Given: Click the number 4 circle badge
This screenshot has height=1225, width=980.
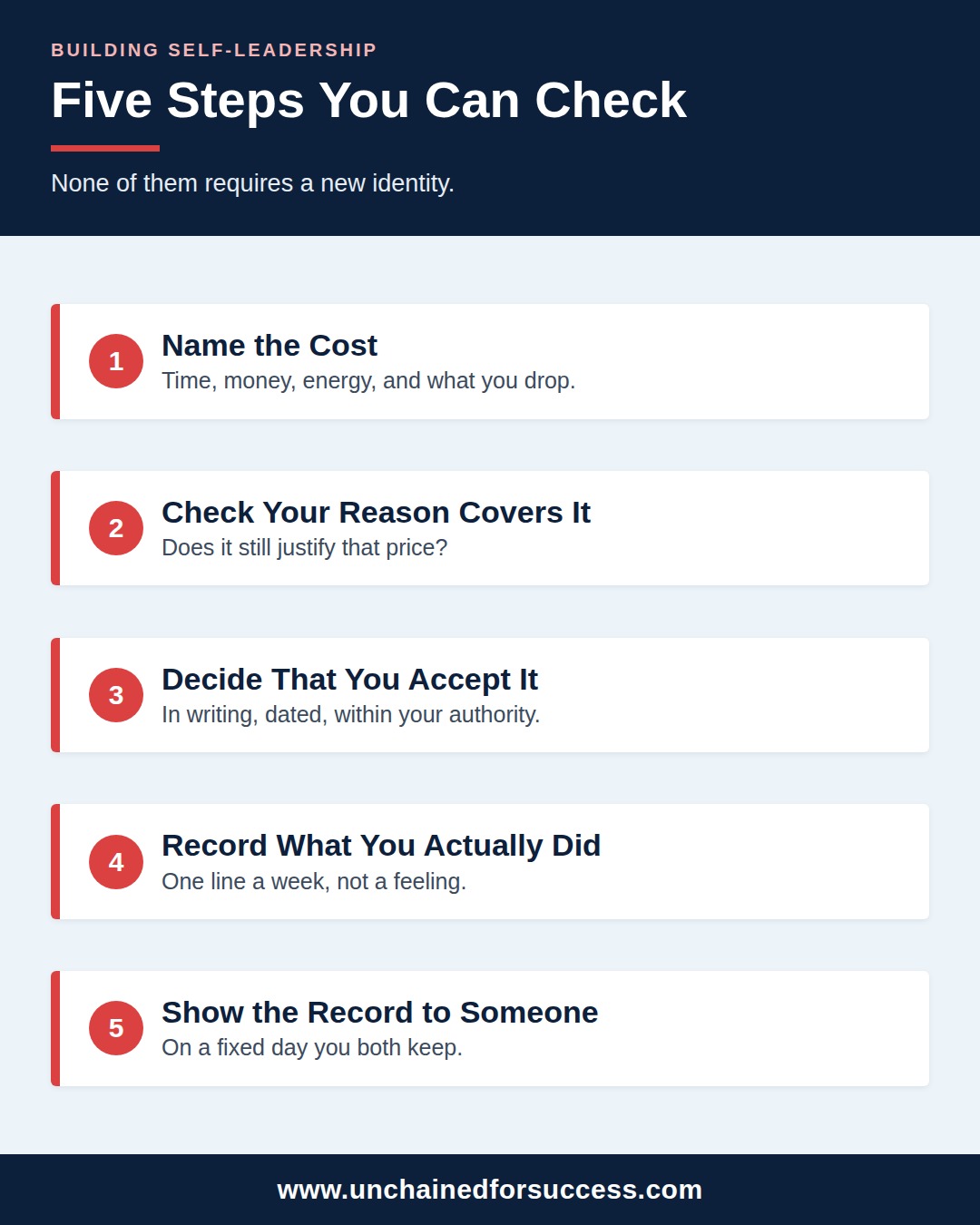Looking at the screenshot, I should click(x=116, y=862).
